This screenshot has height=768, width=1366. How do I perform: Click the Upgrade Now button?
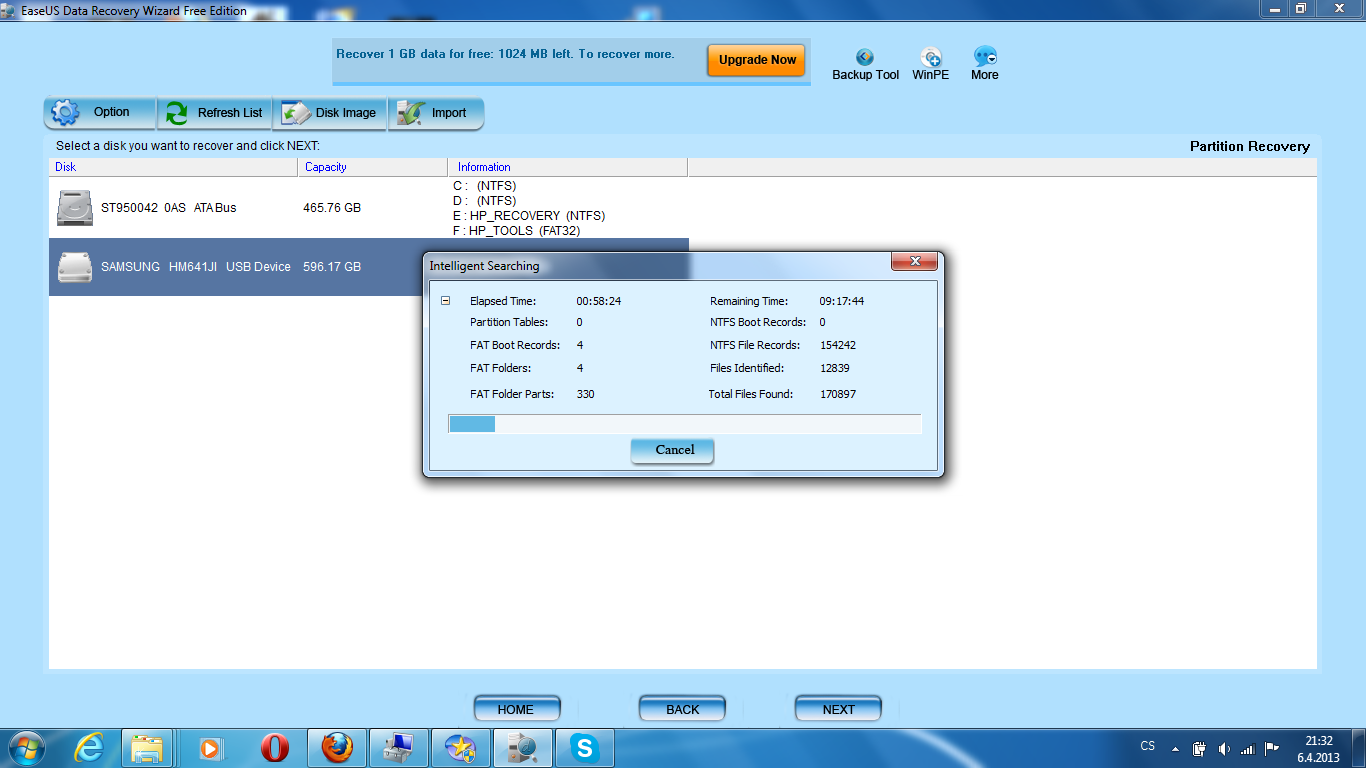pyautogui.click(x=757, y=60)
